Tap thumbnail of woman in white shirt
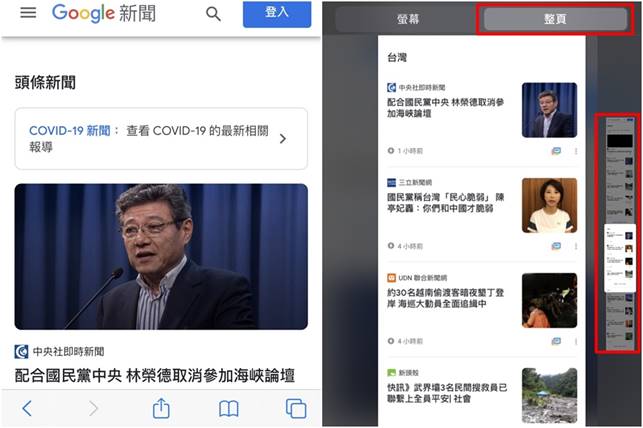Viewport: 643px width, 428px height. 550,205
